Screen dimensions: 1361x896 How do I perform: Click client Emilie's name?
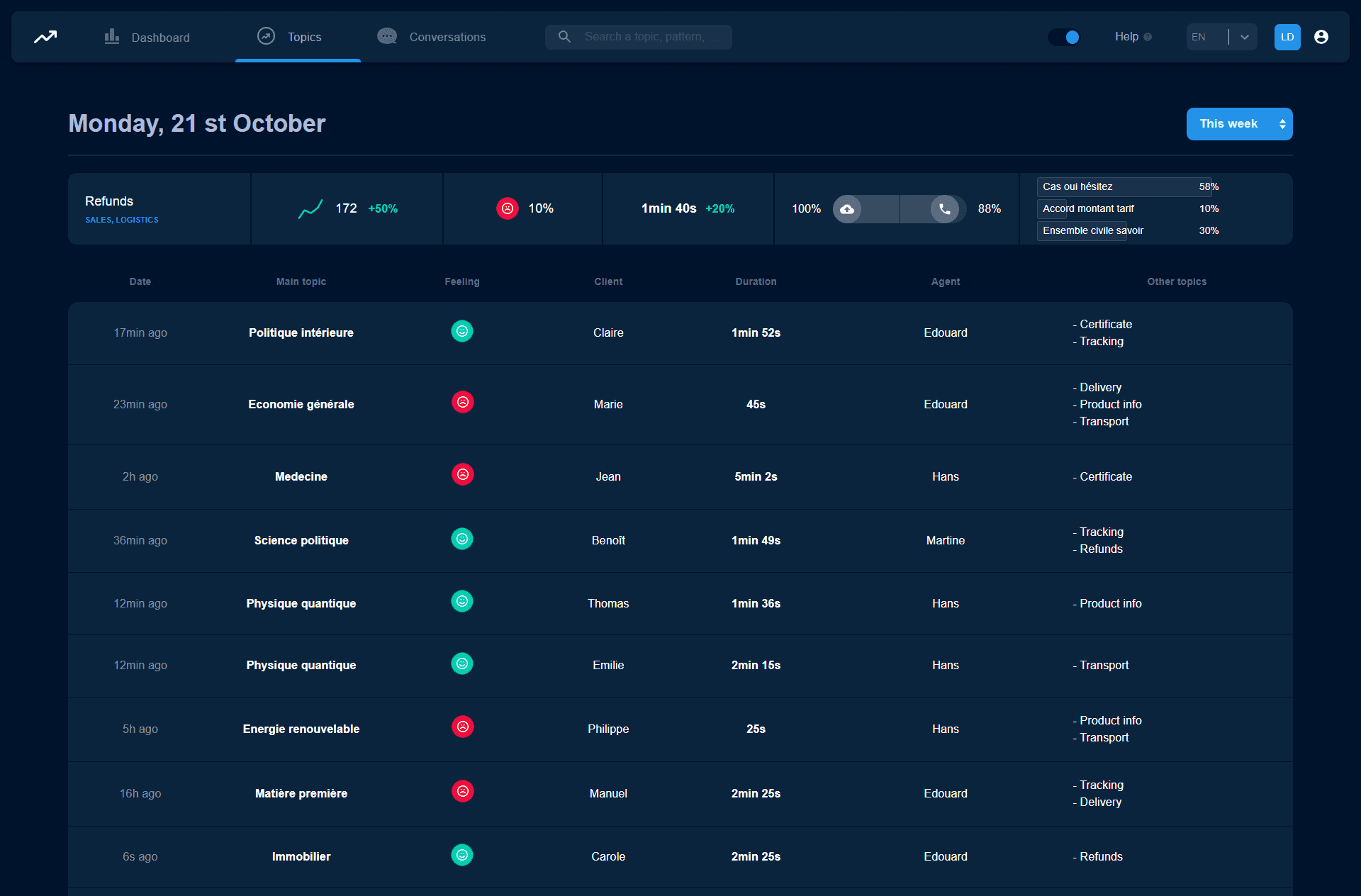pyautogui.click(x=608, y=665)
